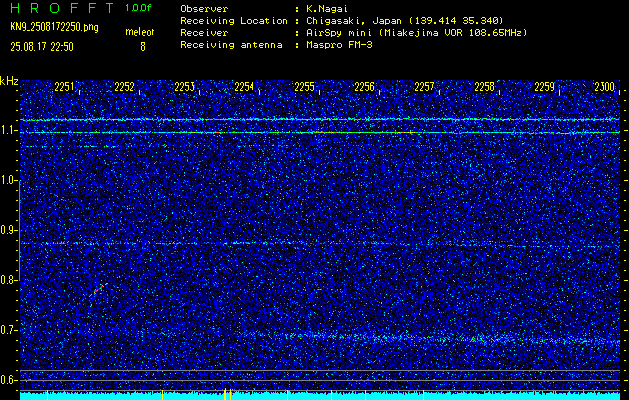Click the 2259 time axis label
This screenshot has width=629, height=400.
click(544, 87)
